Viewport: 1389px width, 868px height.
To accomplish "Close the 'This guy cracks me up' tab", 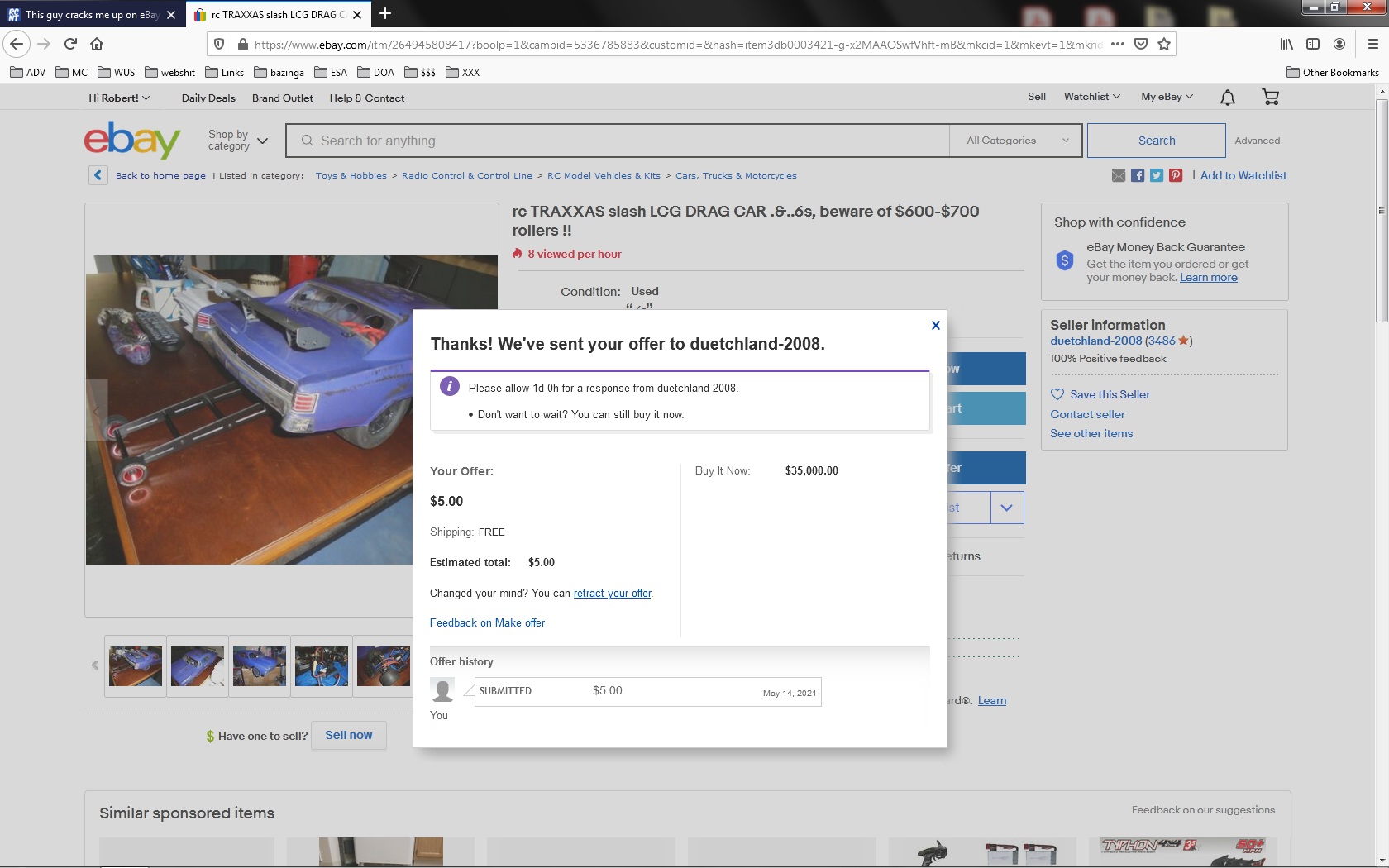I will (x=171, y=15).
